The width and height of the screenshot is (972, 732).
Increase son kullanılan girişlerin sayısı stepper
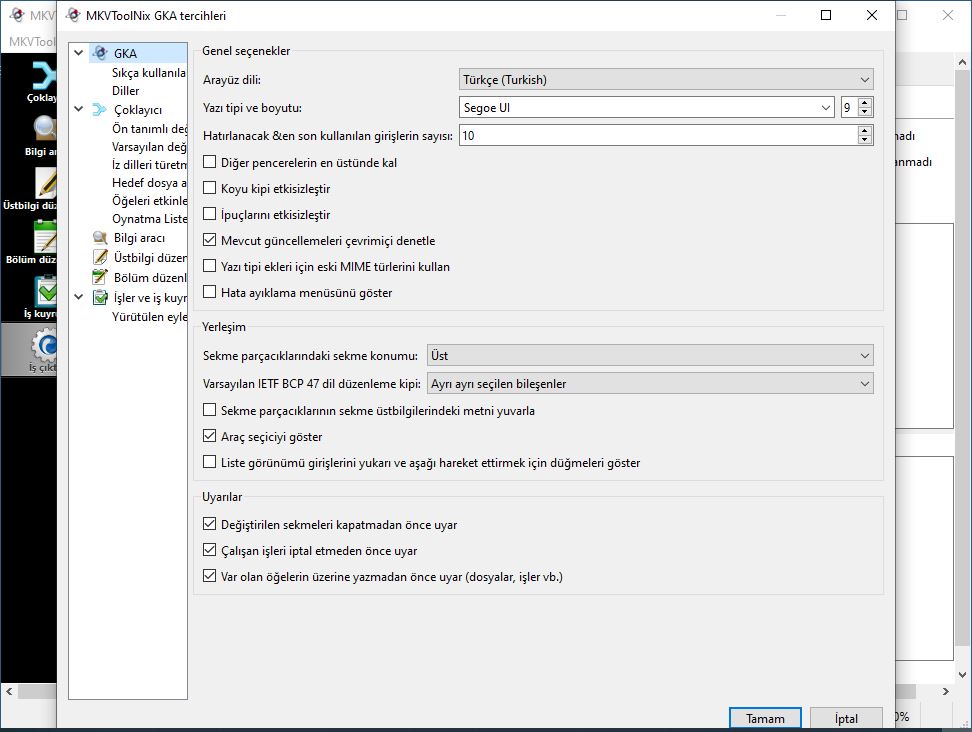(x=865, y=131)
